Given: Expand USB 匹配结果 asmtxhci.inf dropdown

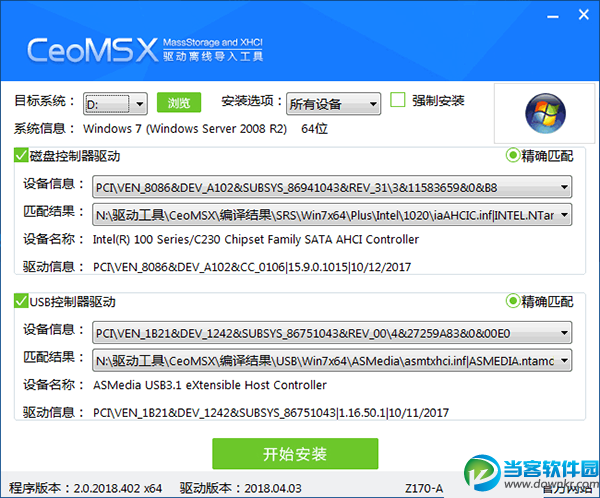Looking at the screenshot, I should tap(332, 360).
